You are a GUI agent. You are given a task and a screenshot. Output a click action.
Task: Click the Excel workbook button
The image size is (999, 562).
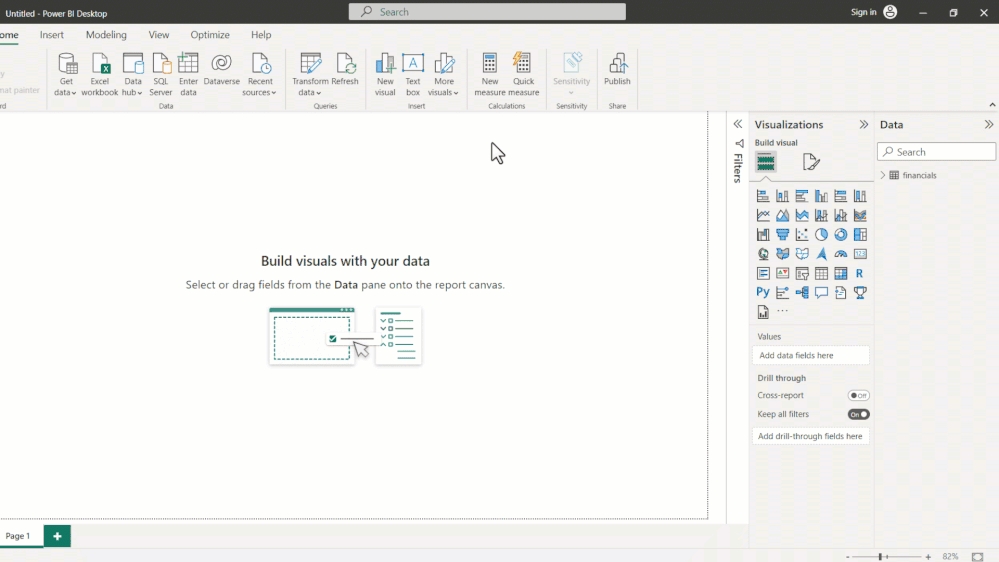99,75
